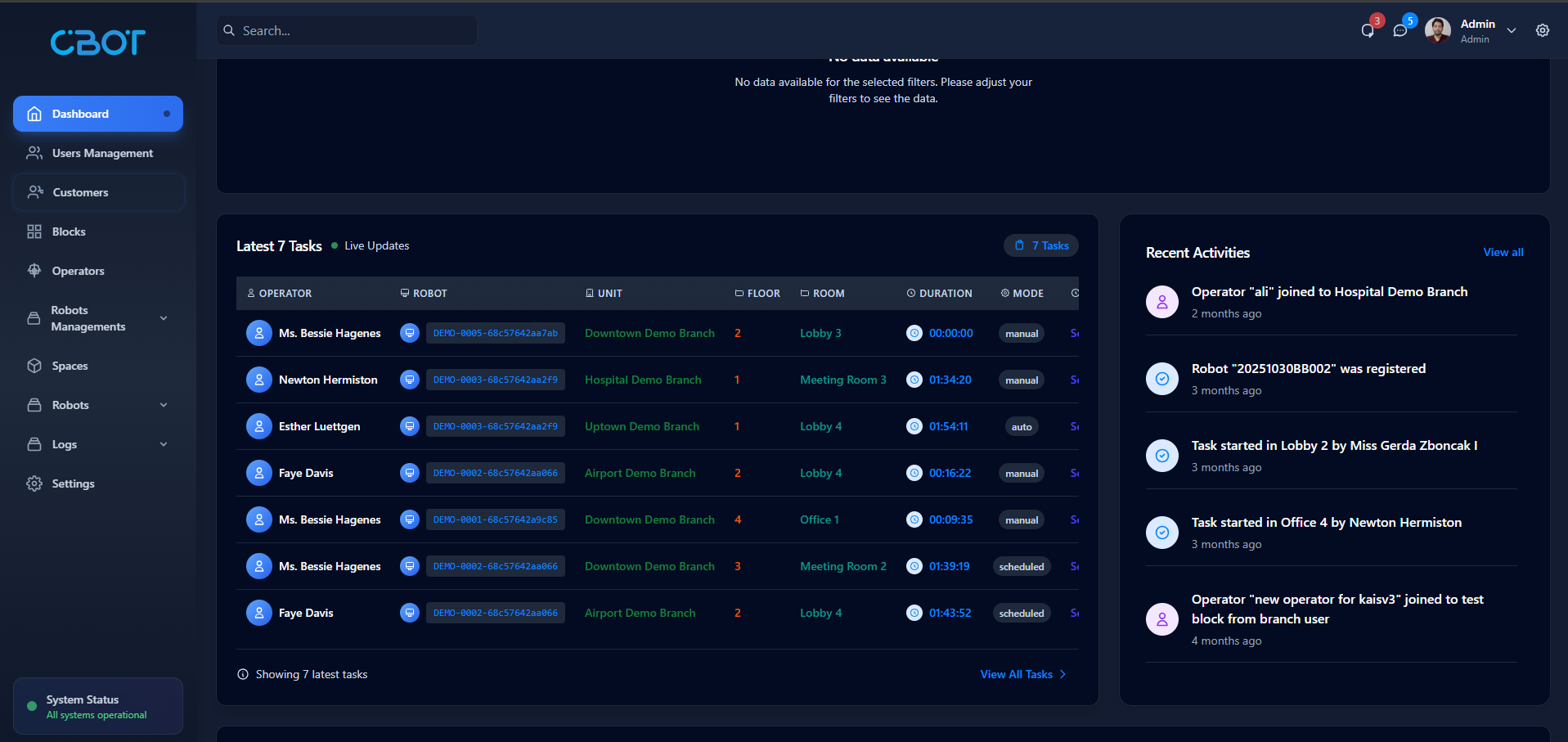Click the info icon beside Showing 7 latest tasks
The width and height of the screenshot is (1568, 742).
point(242,674)
